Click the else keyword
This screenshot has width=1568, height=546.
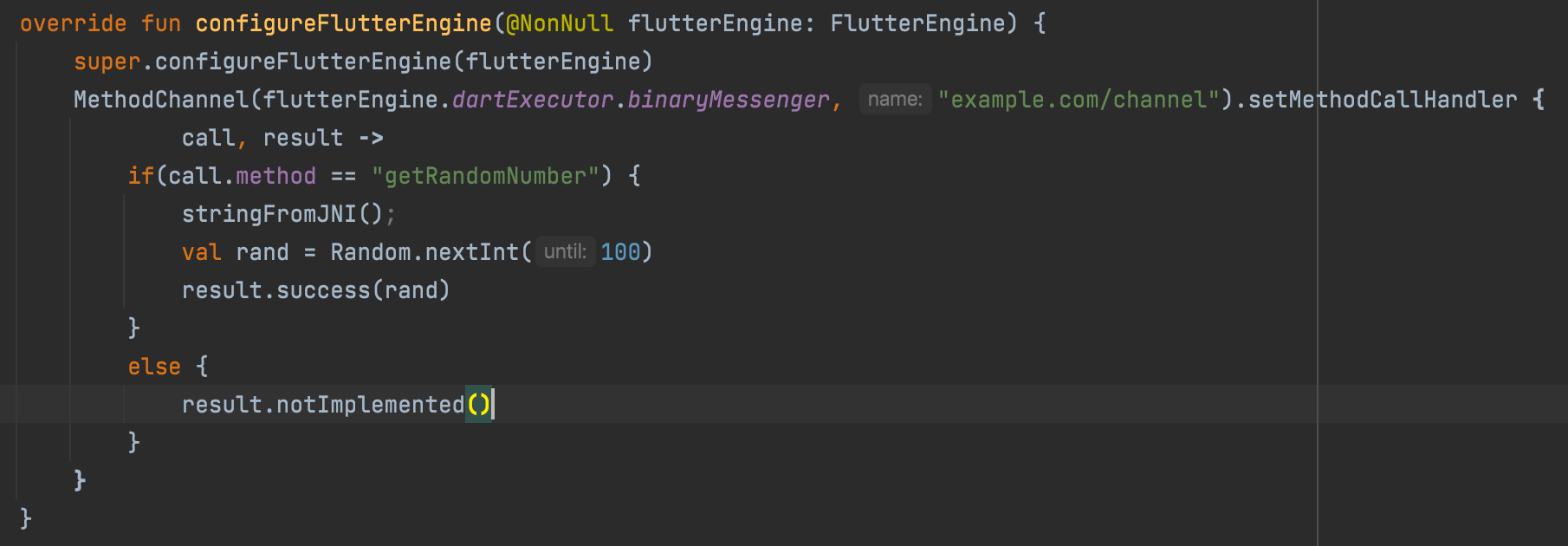click(x=154, y=367)
